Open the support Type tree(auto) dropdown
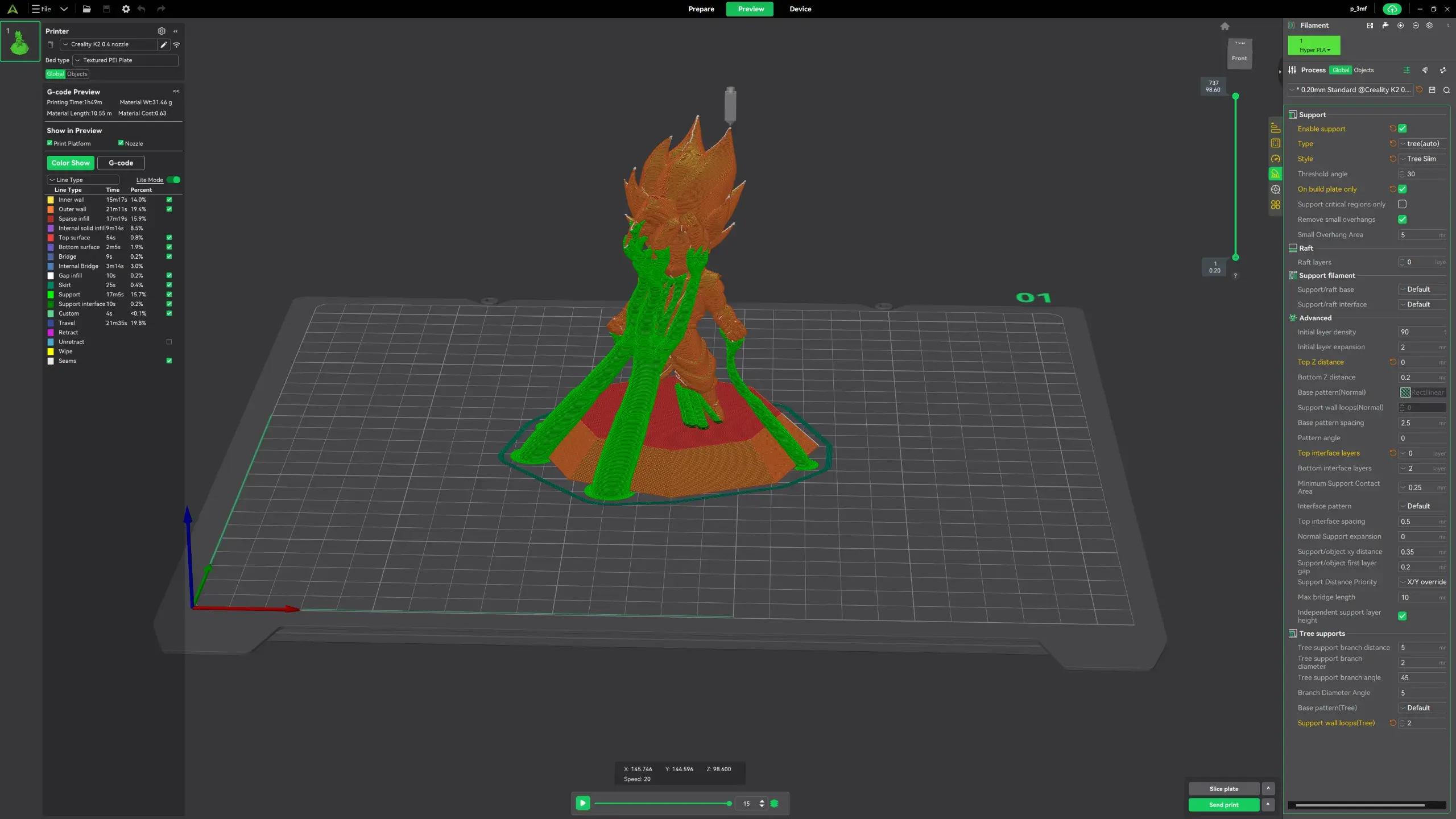This screenshot has width=1456, height=819. 1422,144
